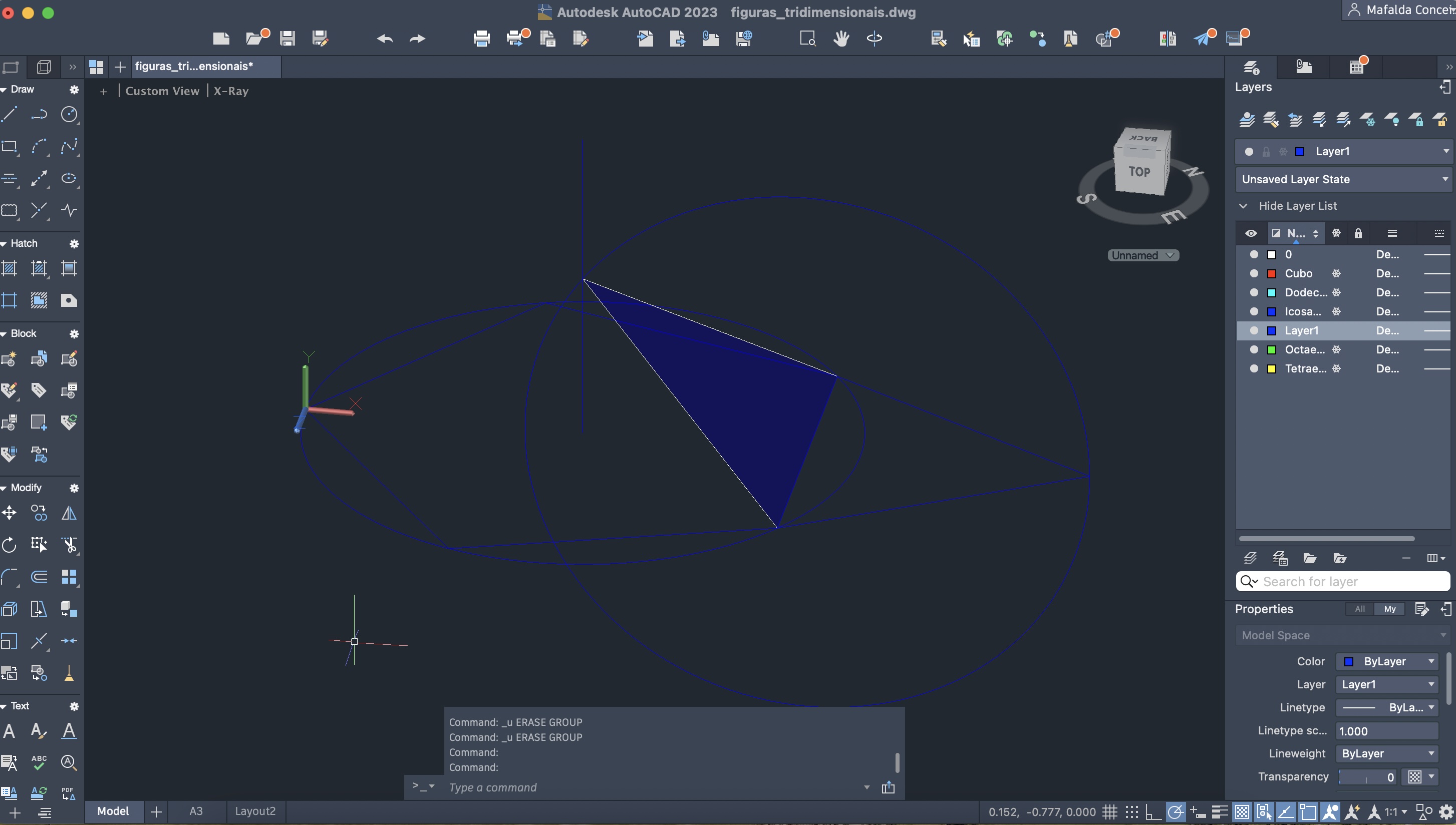Collapse the Hide Layer List expander

pyautogui.click(x=1244, y=206)
